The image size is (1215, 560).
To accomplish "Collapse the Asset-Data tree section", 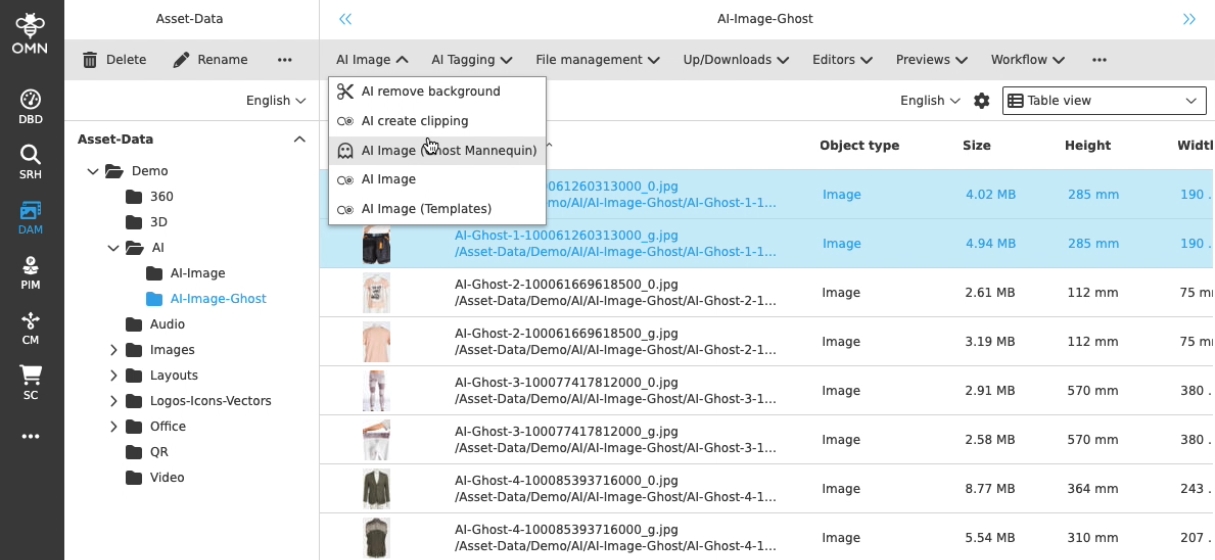I will point(299,140).
